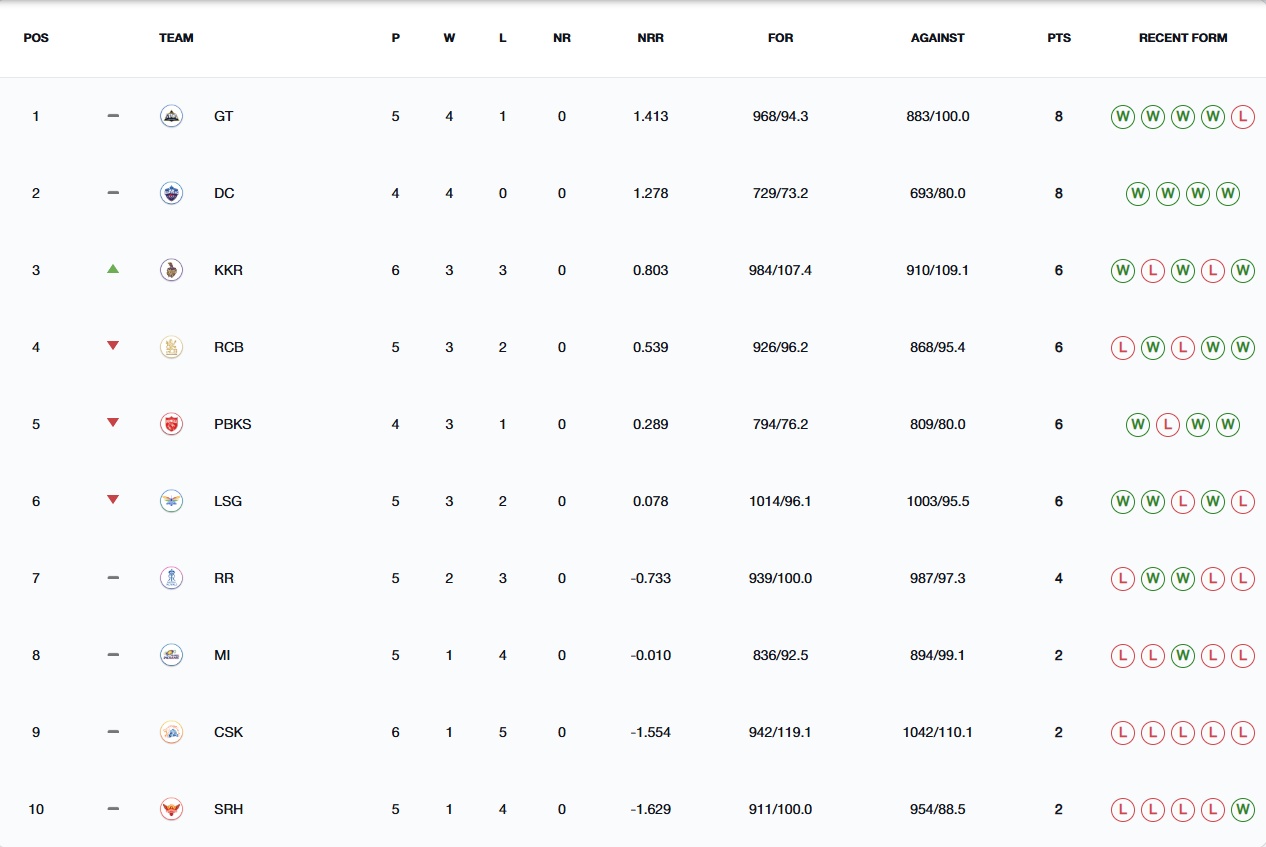Click the GT team logo icon
Screen dimensions: 1266x847
coord(172,116)
